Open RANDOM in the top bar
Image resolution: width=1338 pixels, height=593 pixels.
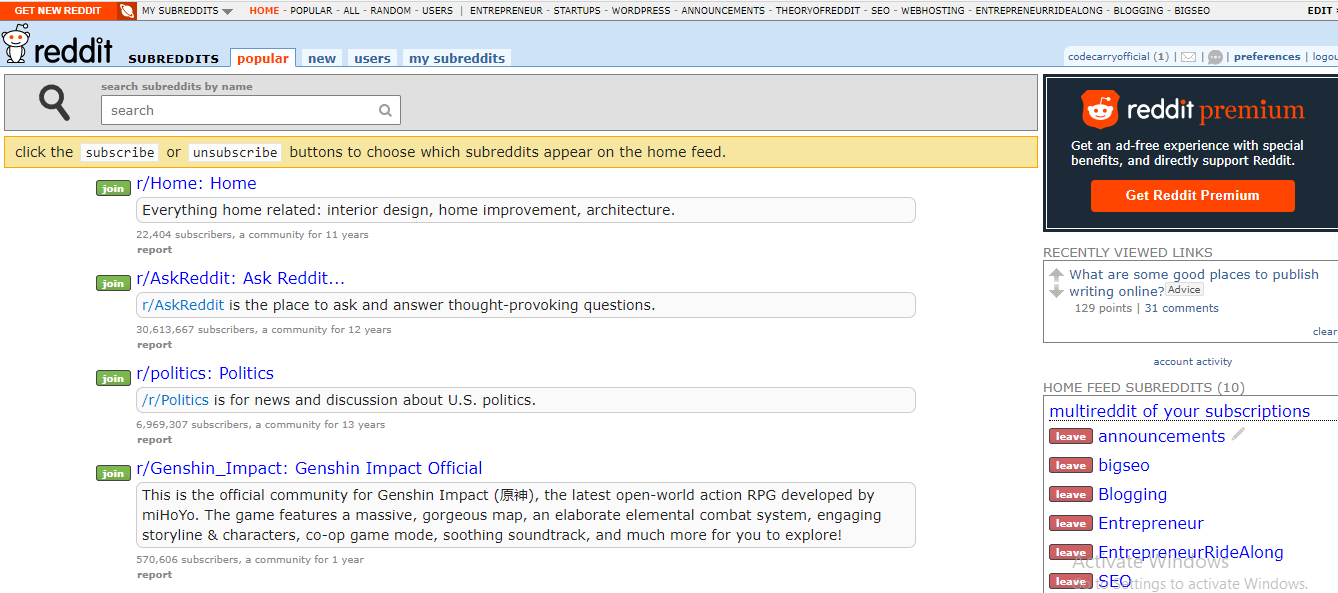click(x=390, y=11)
